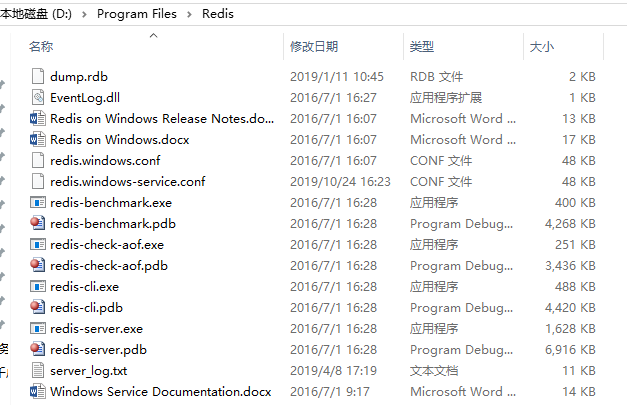Sort files by the 类型 column header
Screen dimensions: 627x405
coord(422,46)
